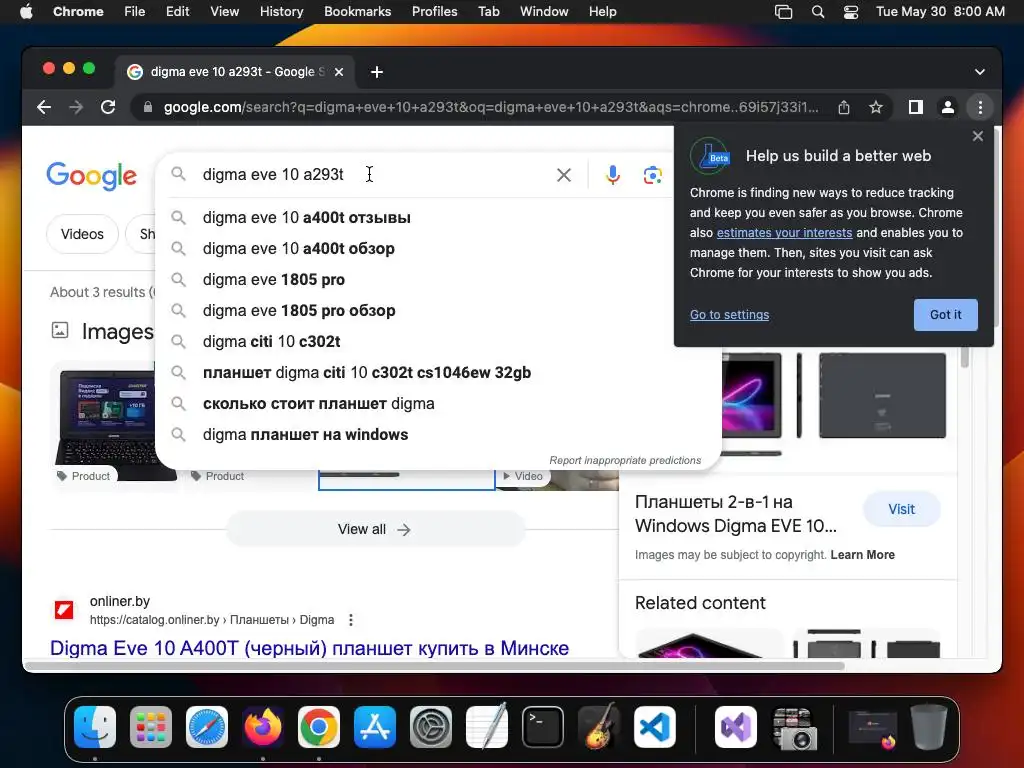Open System Settings from the dock
The width and height of the screenshot is (1024, 768).
(x=431, y=727)
